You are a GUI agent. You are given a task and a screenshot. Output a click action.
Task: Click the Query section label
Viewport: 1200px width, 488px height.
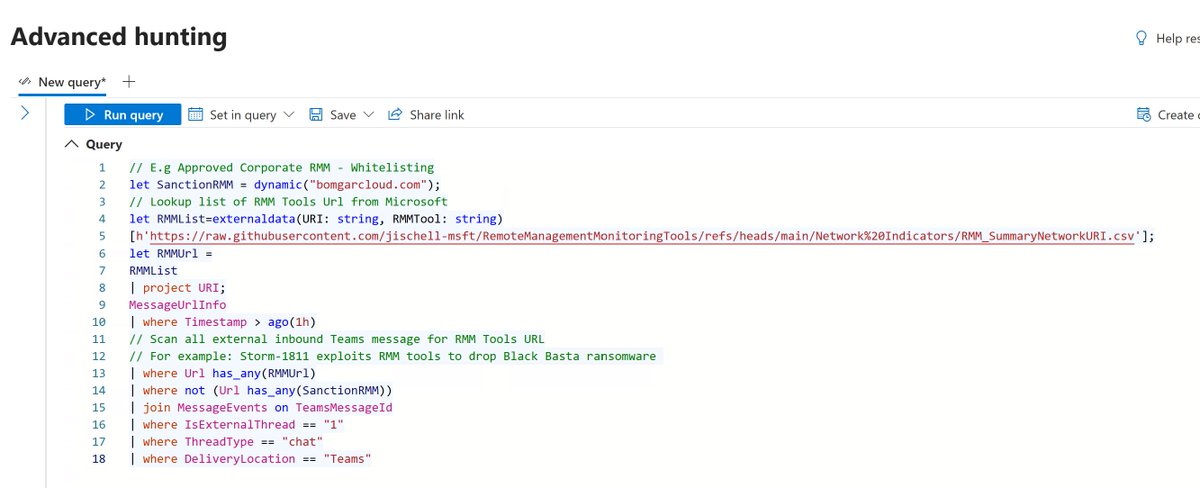104,144
